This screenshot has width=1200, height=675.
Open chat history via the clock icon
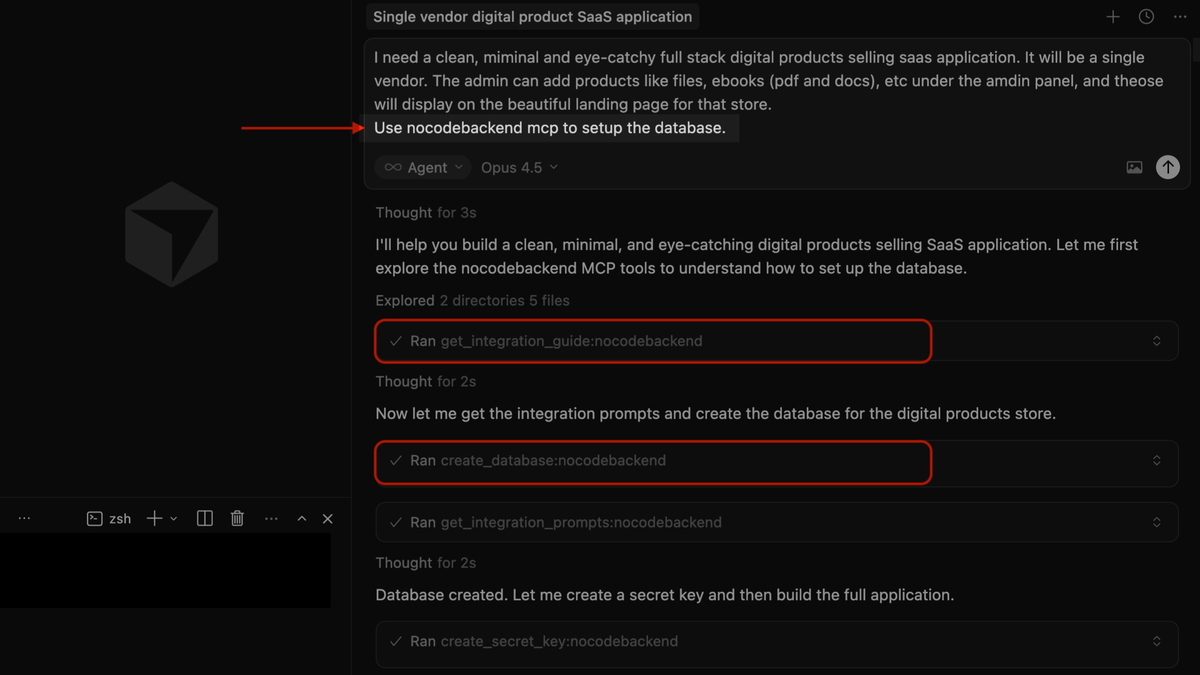point(1144,16)
